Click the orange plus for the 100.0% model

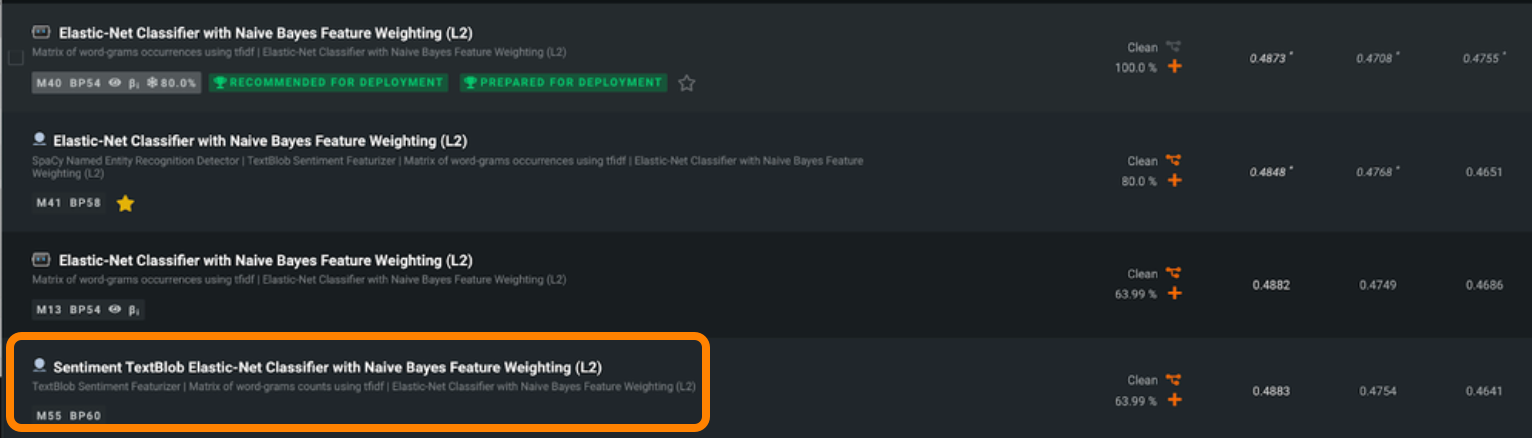(1175, 67)
